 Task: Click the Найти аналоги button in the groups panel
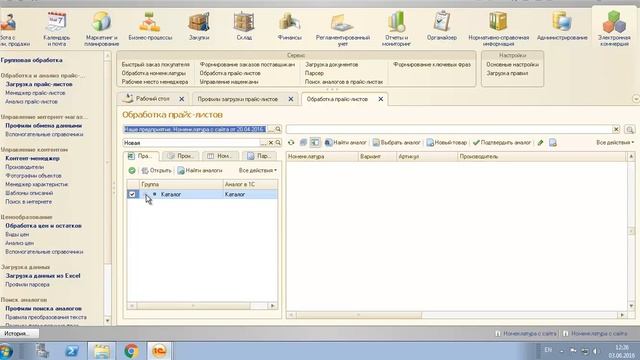[200, 170]
